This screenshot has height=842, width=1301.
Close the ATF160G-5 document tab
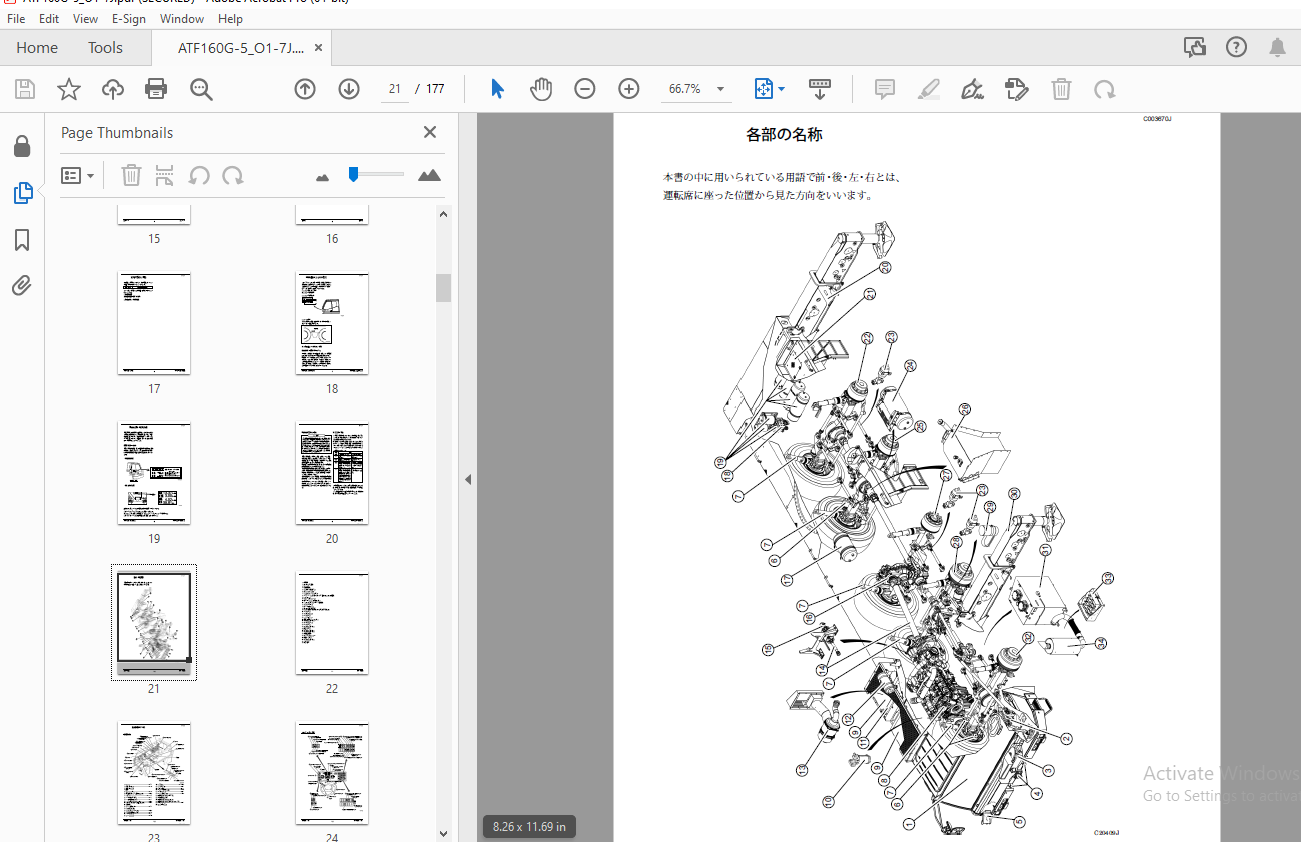click(x=318, y=47)
